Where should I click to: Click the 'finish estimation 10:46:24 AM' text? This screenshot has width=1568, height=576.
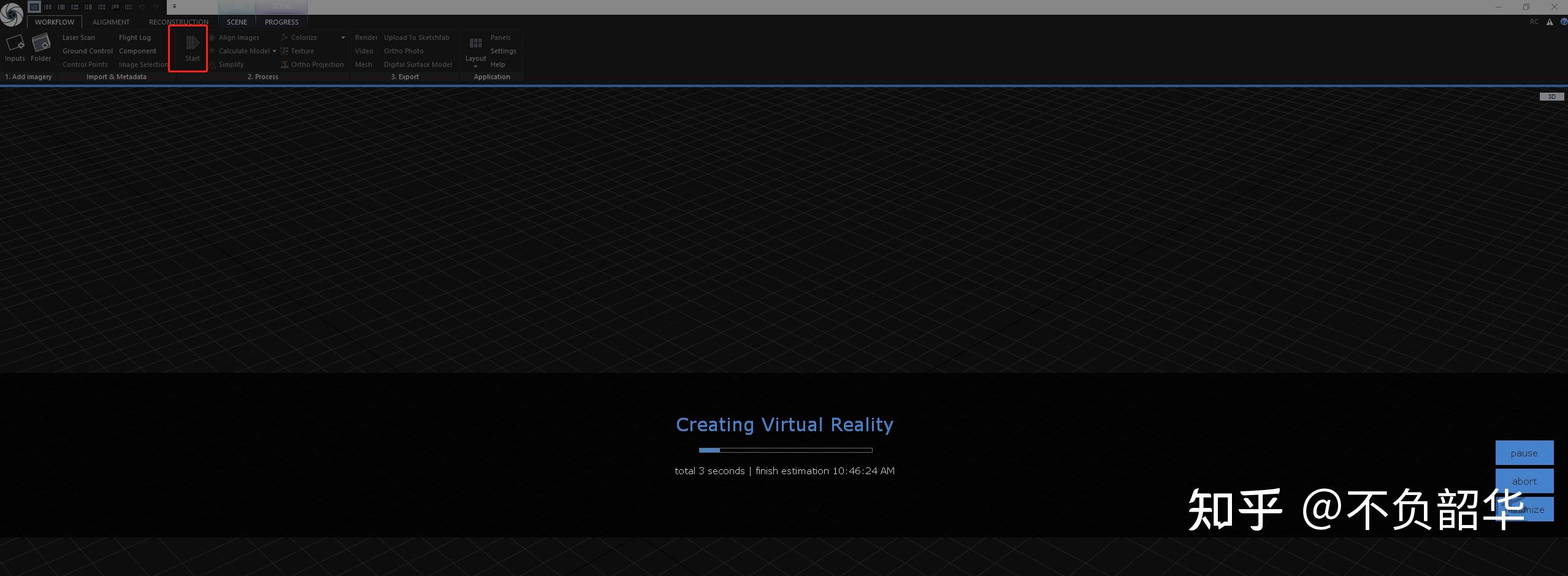click(x=825, y=471)
